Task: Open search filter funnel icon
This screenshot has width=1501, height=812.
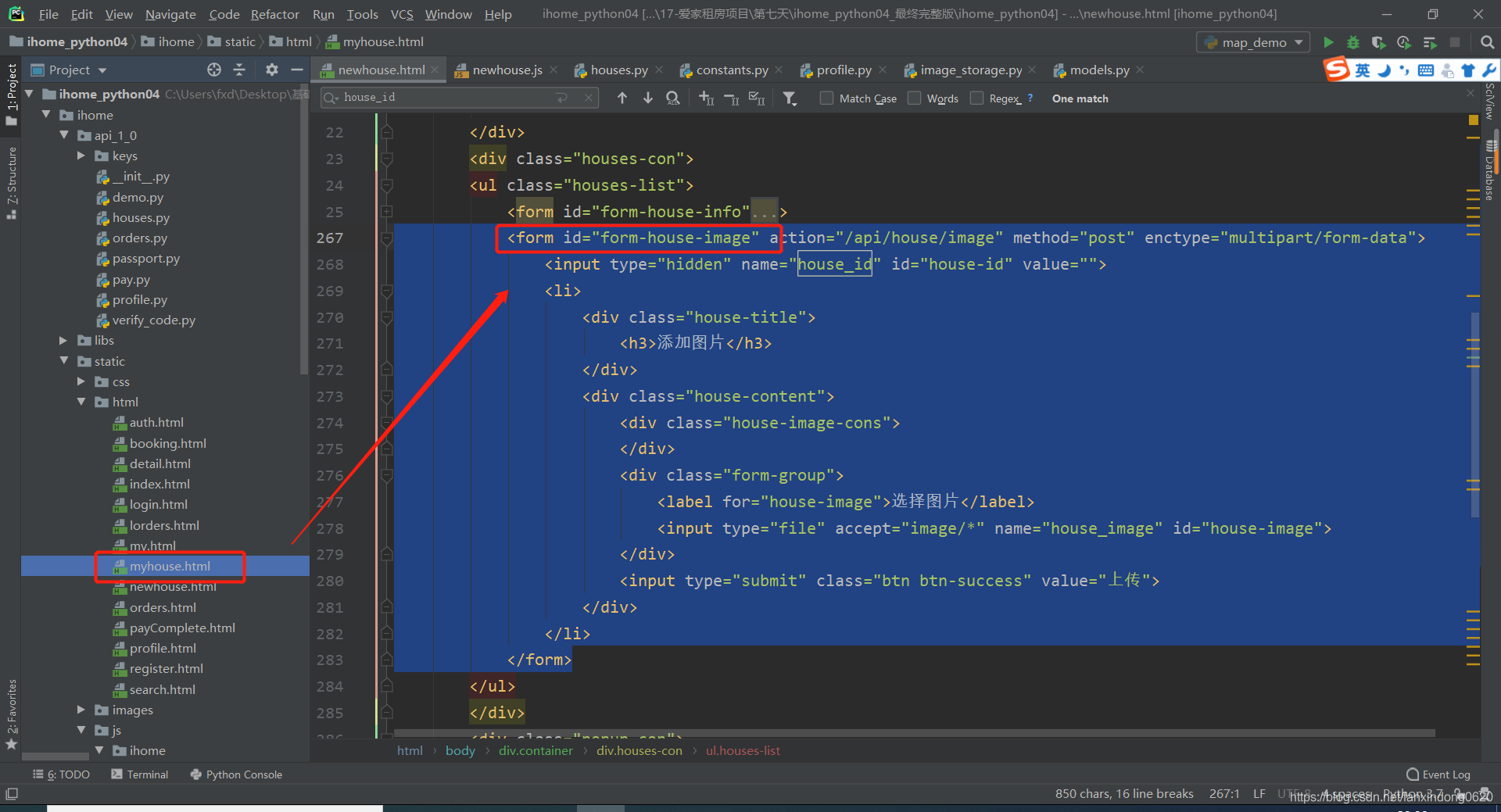Action: pos(790,98)
